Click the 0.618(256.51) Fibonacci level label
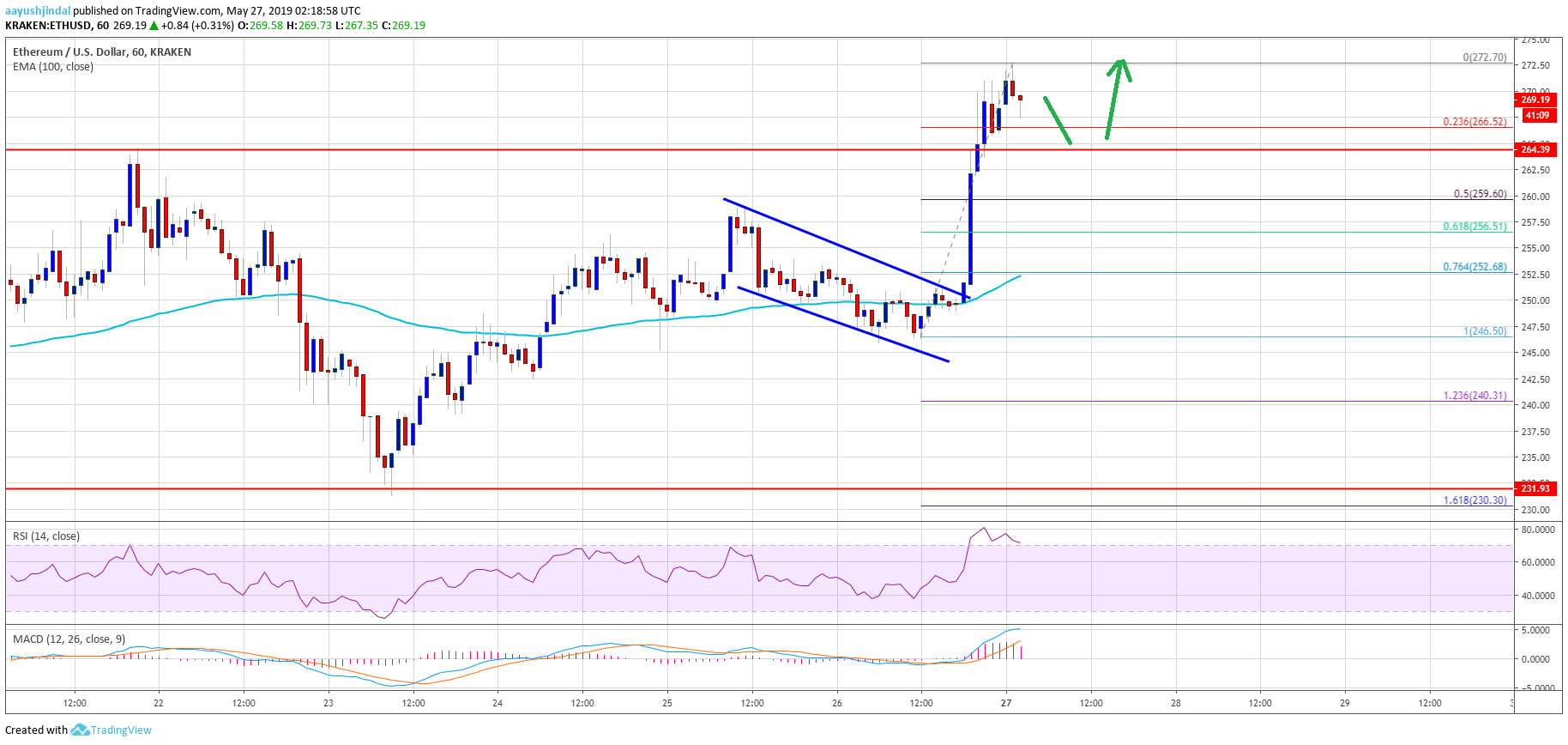 1475,227
